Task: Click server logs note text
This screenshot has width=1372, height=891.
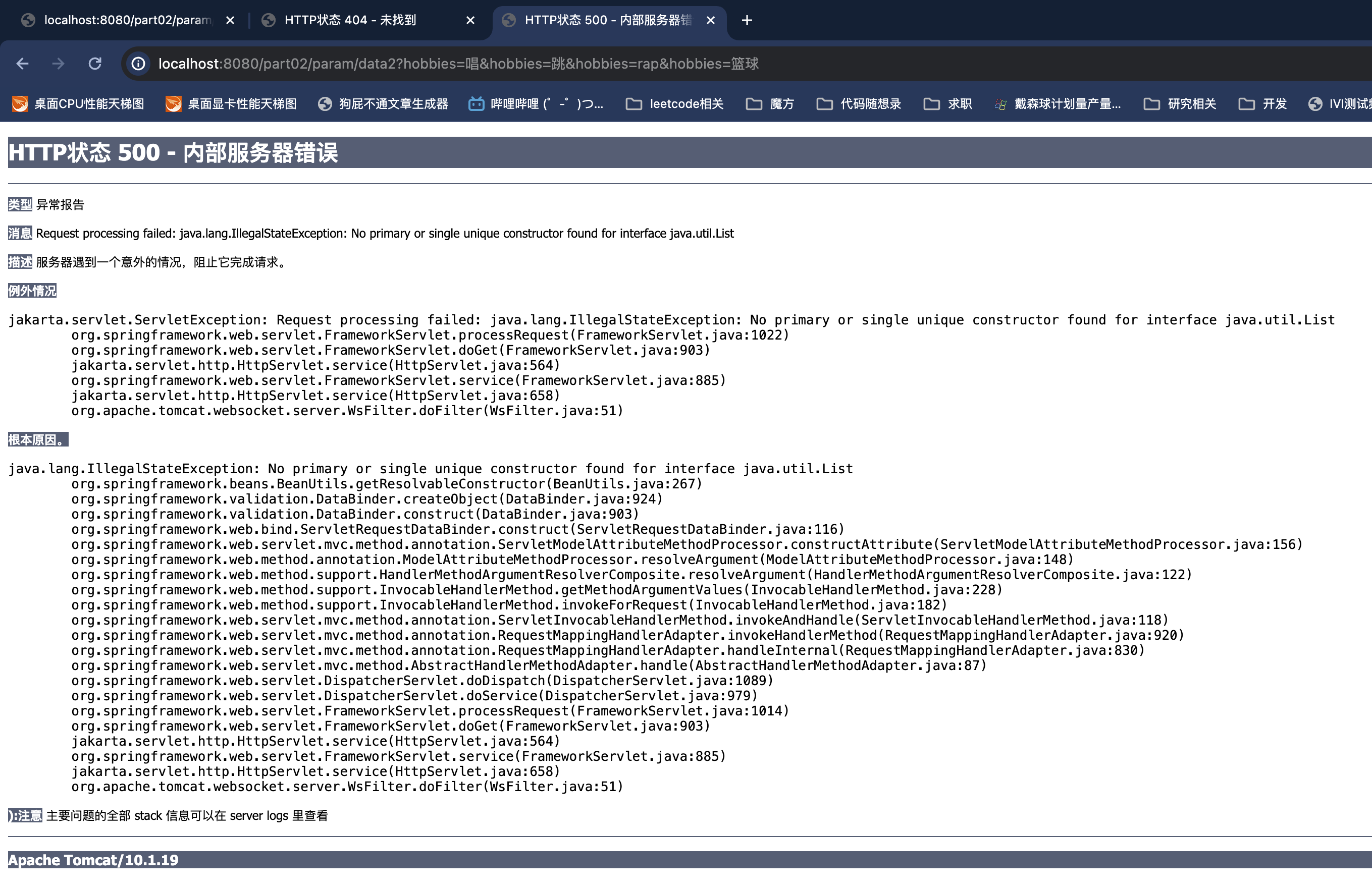Action: [187, 815]
